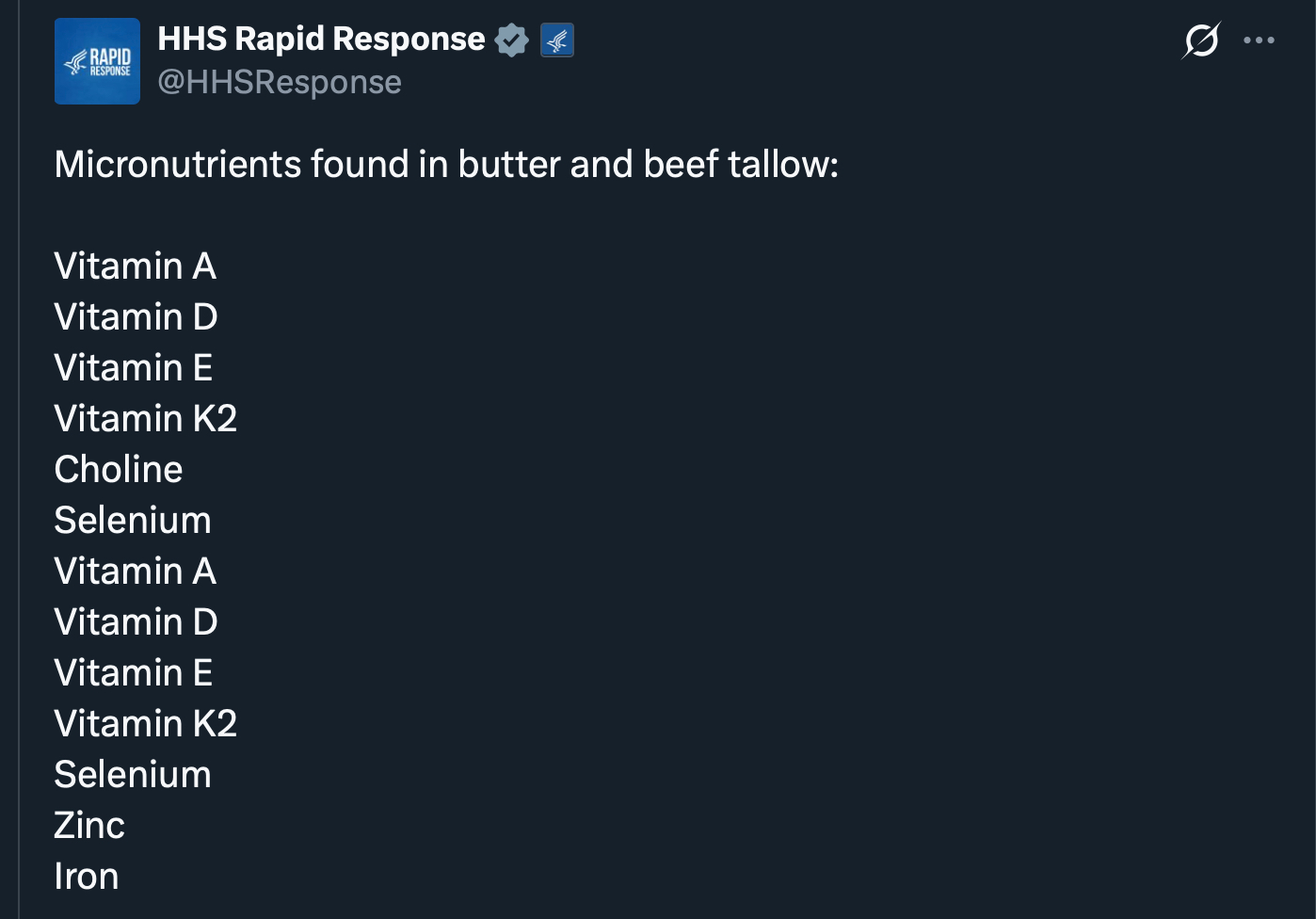Click the 'beef tallow' words in the heading
The height and width of the screenshot is (919, 1316).
pyautogui.click(x=733, y=164)
